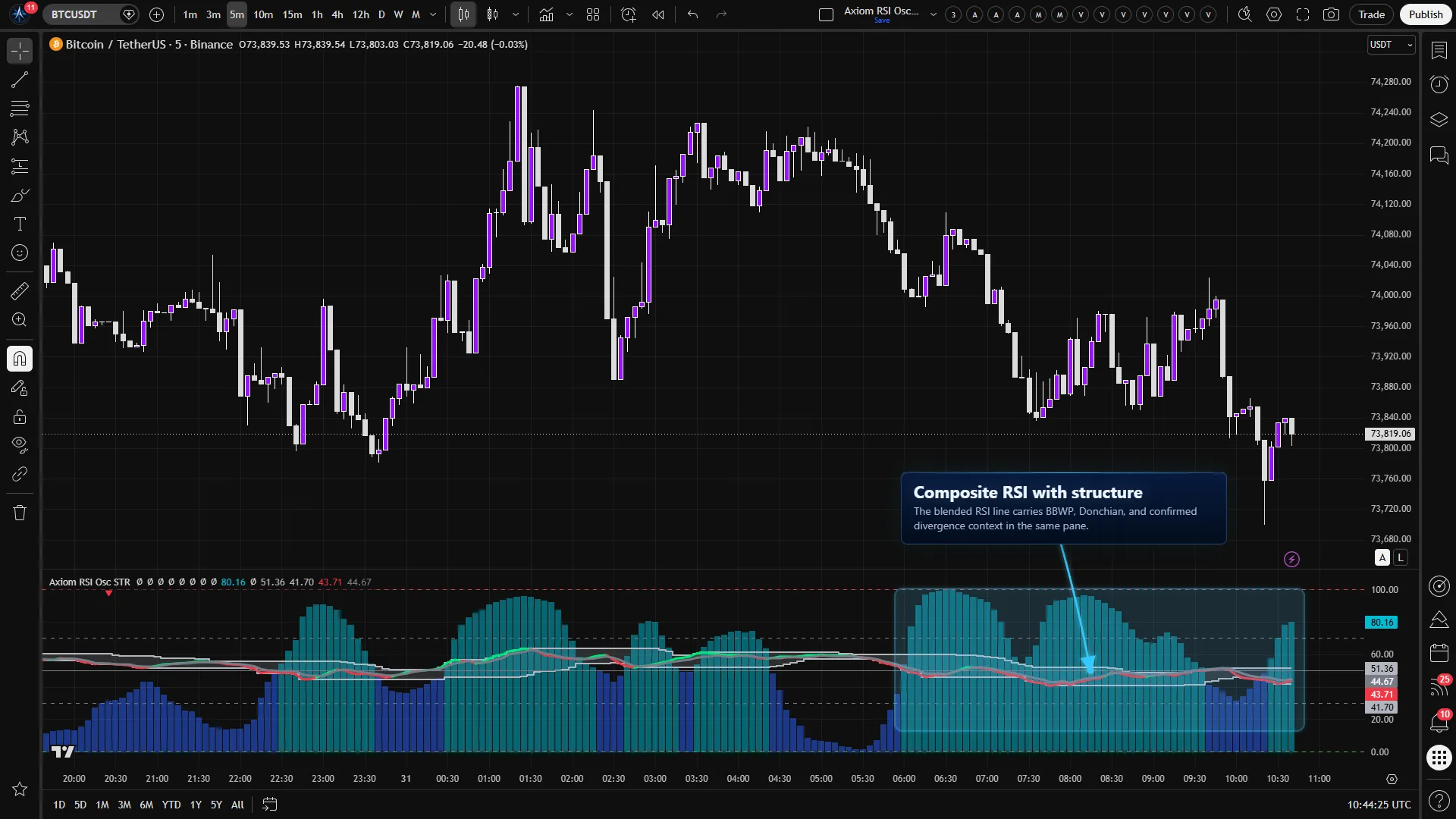Open time axis settings gear

pyautogui.click(x=1392, y=779)
